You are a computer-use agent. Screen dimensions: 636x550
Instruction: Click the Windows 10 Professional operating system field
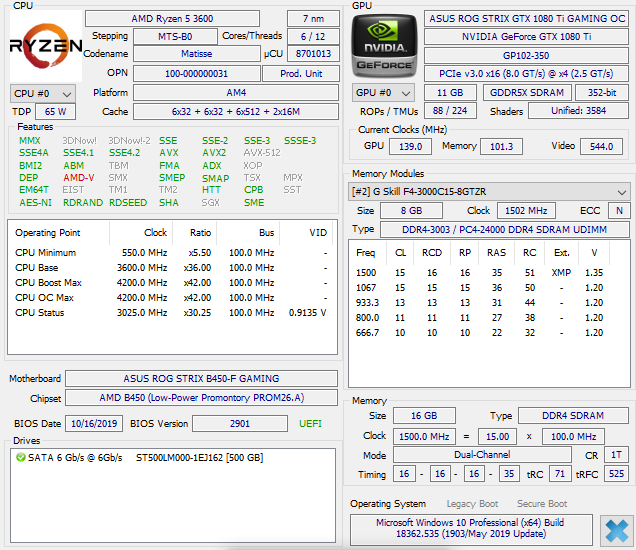470,530
